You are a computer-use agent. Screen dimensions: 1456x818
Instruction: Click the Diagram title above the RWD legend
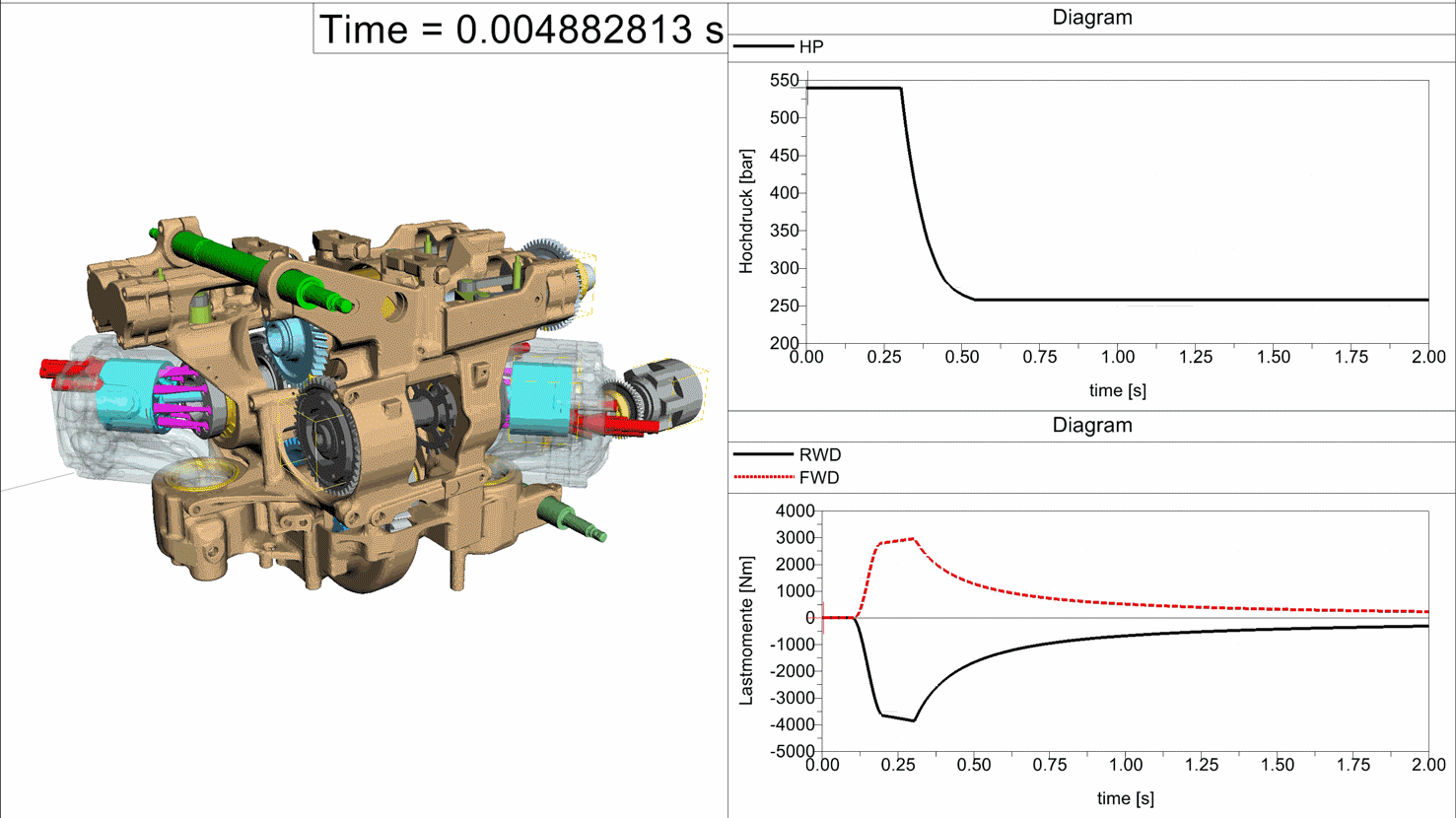point(1091,426)
